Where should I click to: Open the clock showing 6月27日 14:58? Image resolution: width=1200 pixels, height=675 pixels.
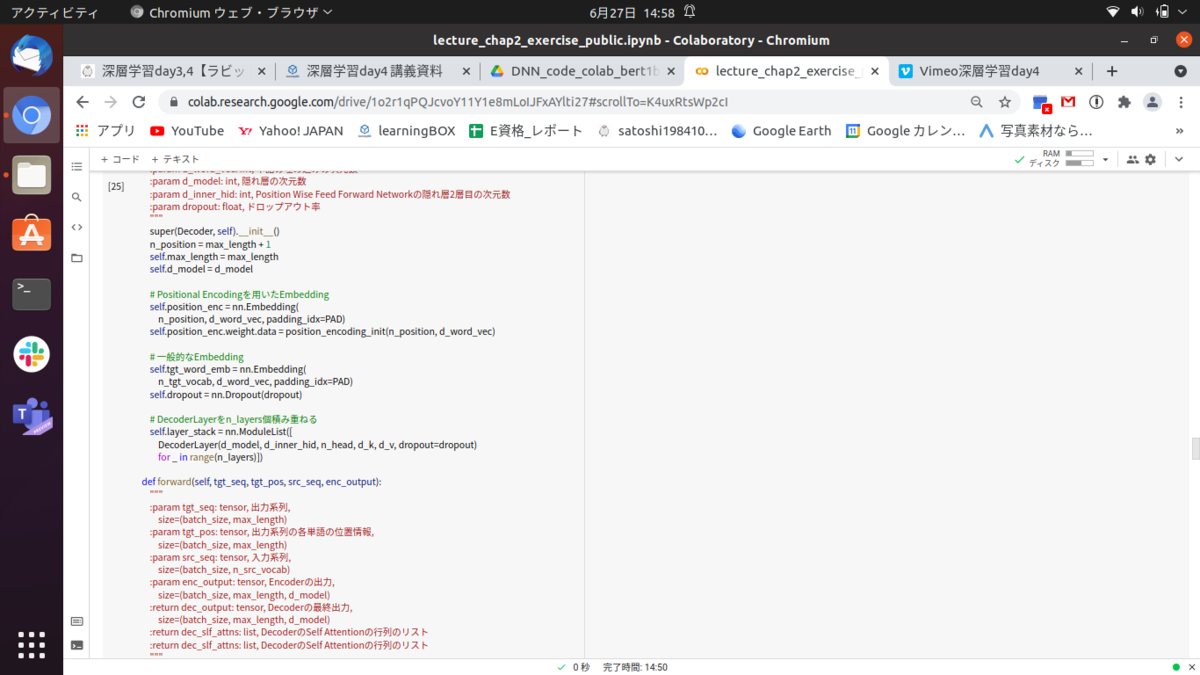click(x=631, y=13)
